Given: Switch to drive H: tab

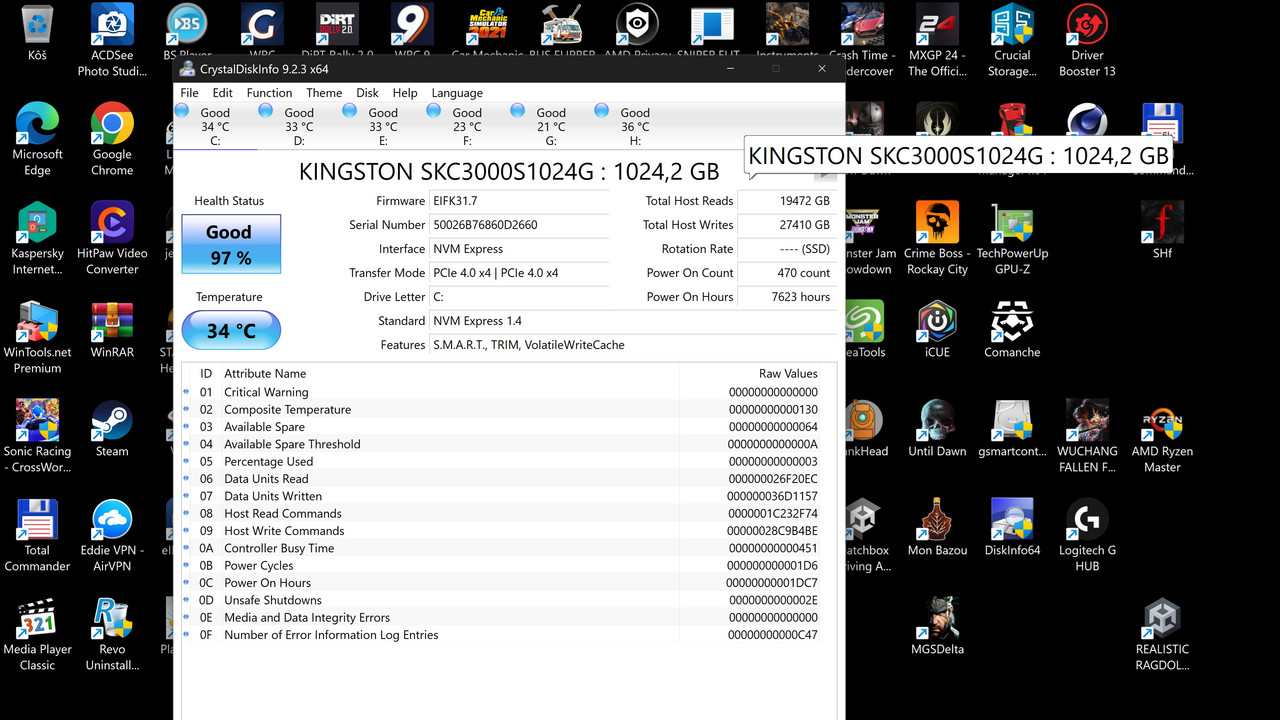Looking at the screenshot, I should [635, 126].
